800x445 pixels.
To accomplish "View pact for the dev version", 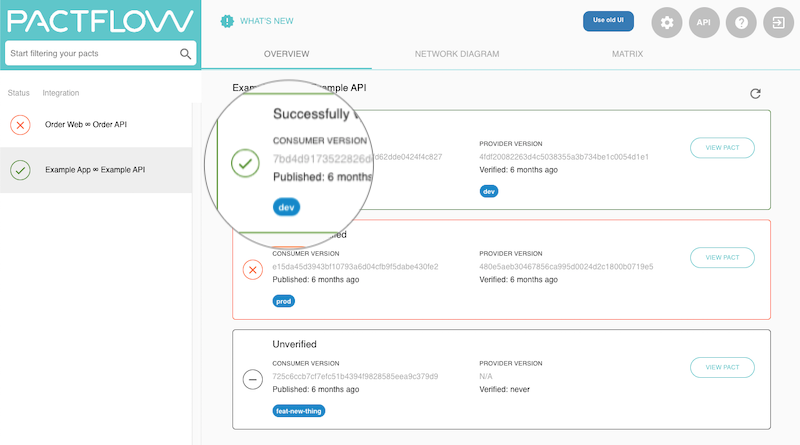I will [x=722, y=148].
